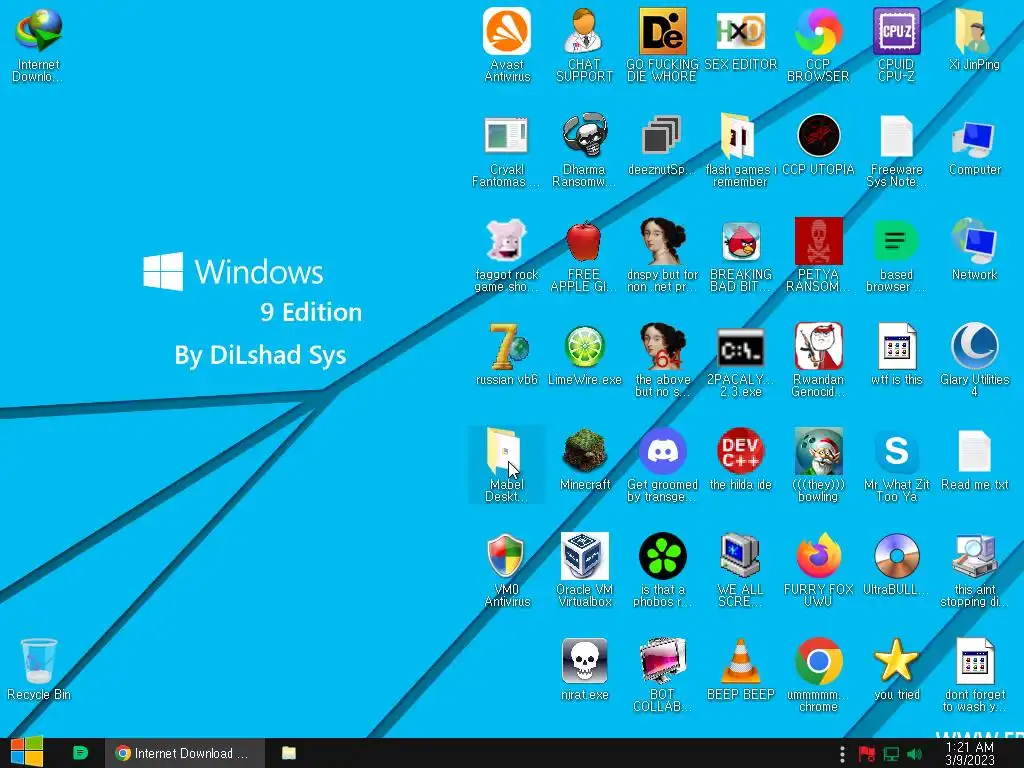Open File Explorer from the taskbar
The width and height of the screenshot is (1024, 768).
coord(289,753)
